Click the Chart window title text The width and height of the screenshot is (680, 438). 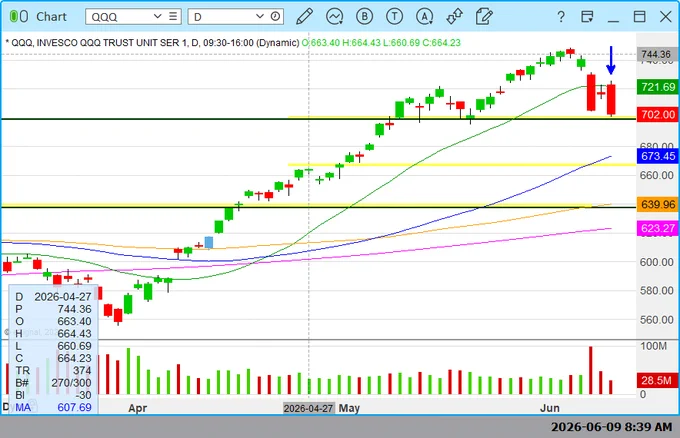point(51,16)
